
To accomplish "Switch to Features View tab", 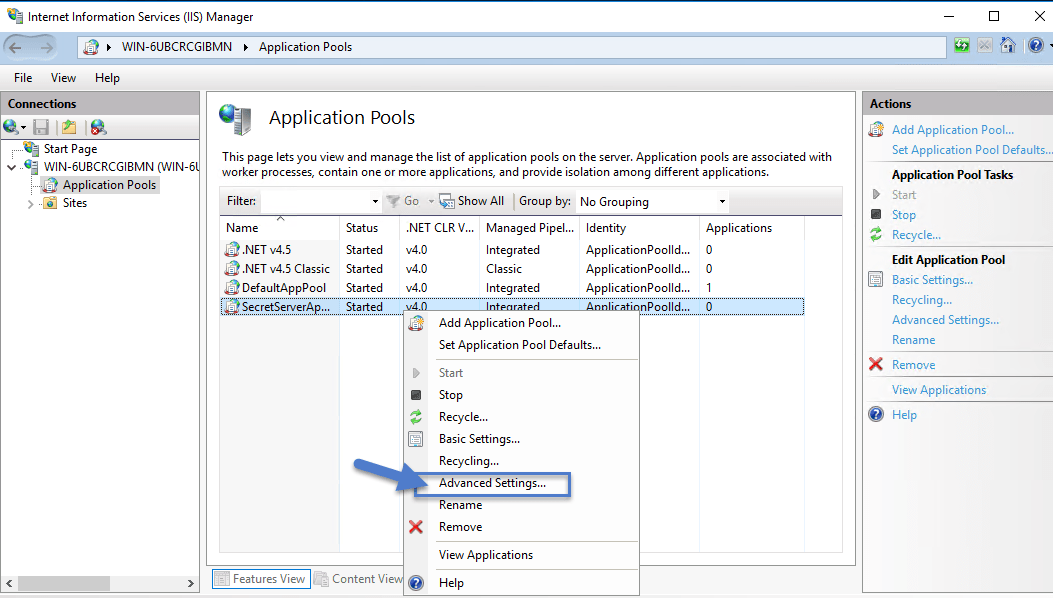I will (x=261, y=579).
